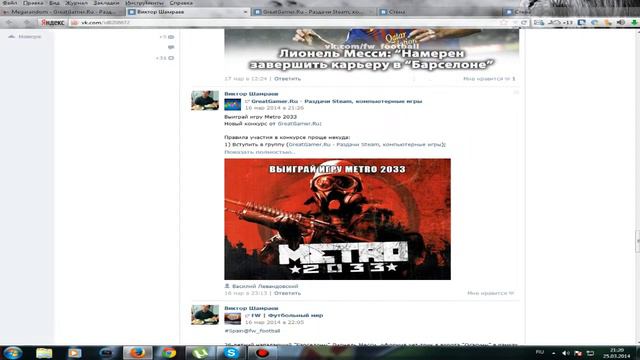Open the Инструменты menu
The image size is (640, 360).
144,3
